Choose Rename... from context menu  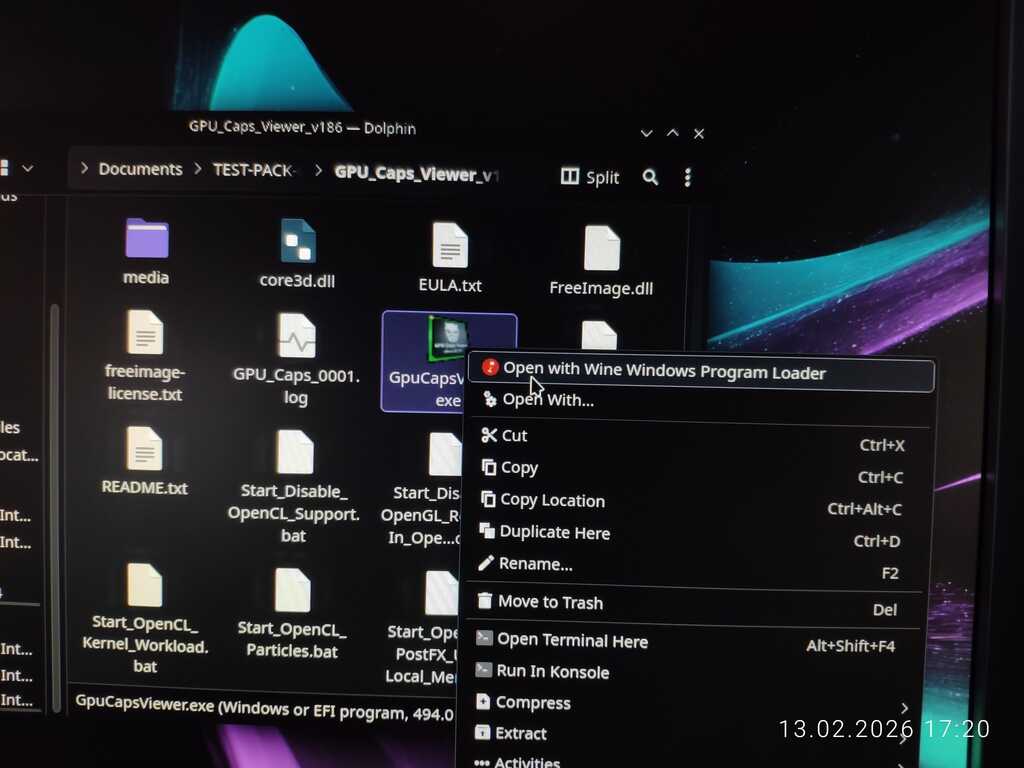click(x=536, y=564)
